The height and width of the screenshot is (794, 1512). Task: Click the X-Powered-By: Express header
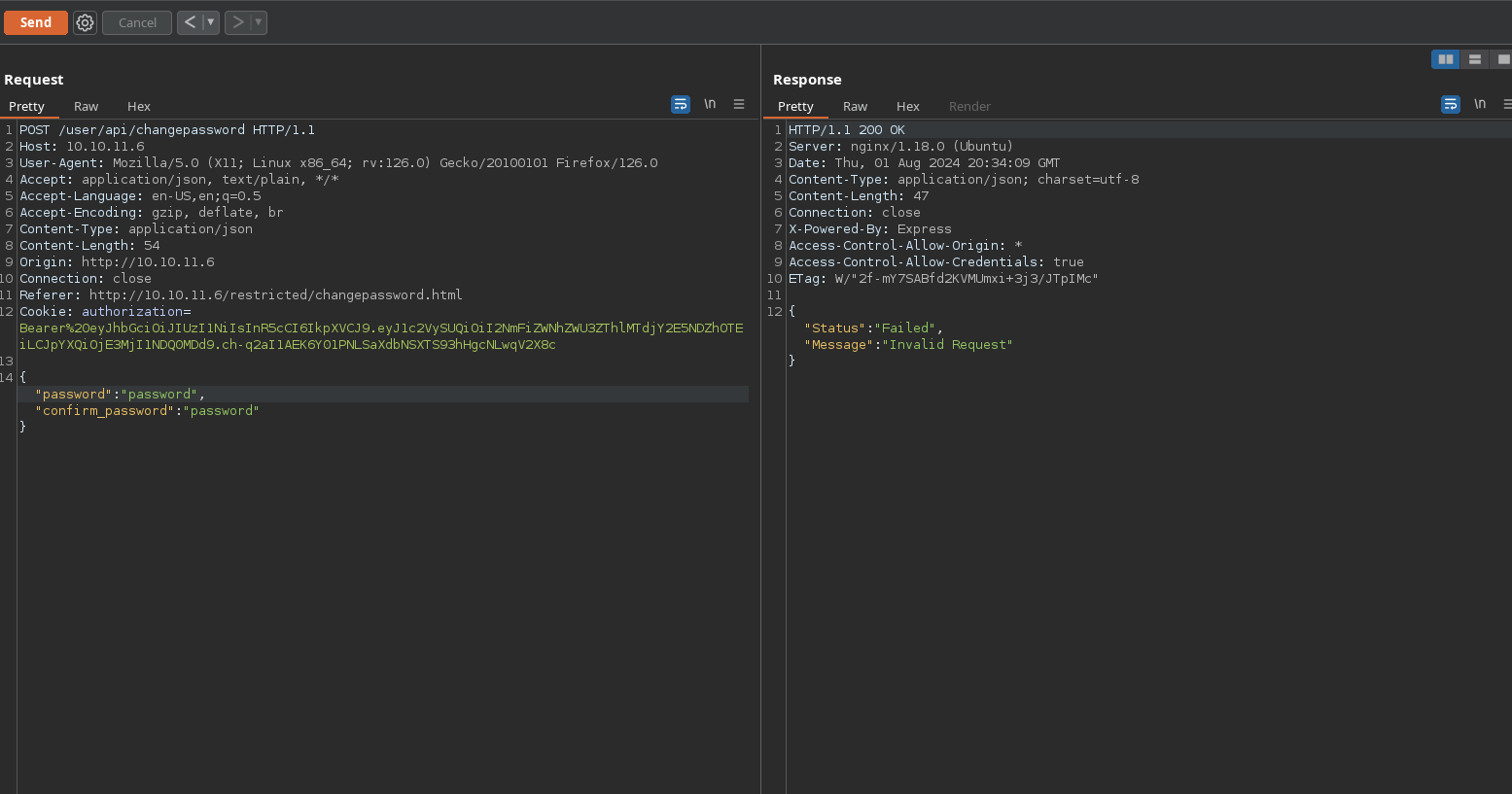click(x=870, y=229)
